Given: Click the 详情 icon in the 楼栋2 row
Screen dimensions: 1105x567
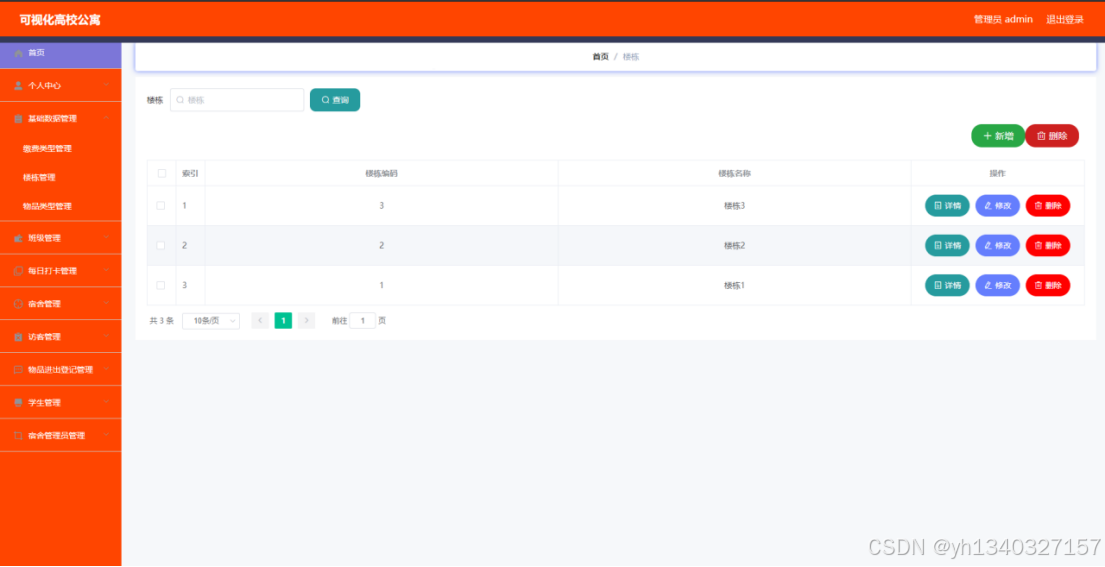Looking at the screenshot, I should point(938,245).
